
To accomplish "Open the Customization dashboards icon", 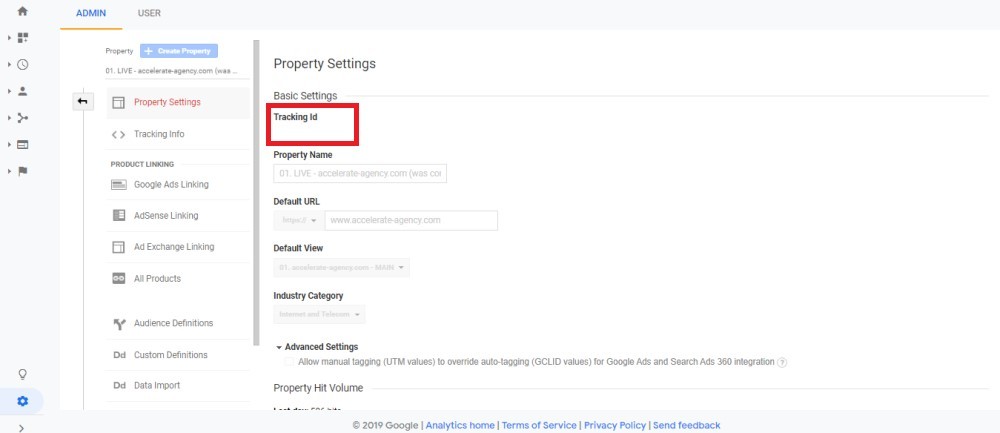I will (x=22, y=38).
